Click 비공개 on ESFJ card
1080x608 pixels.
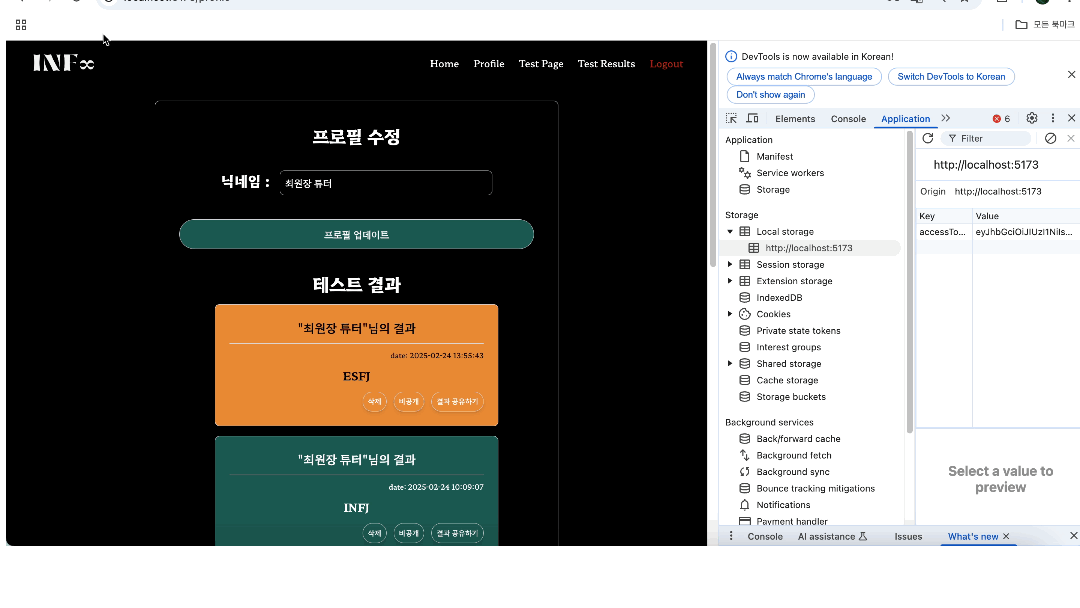tap(408, 401)
